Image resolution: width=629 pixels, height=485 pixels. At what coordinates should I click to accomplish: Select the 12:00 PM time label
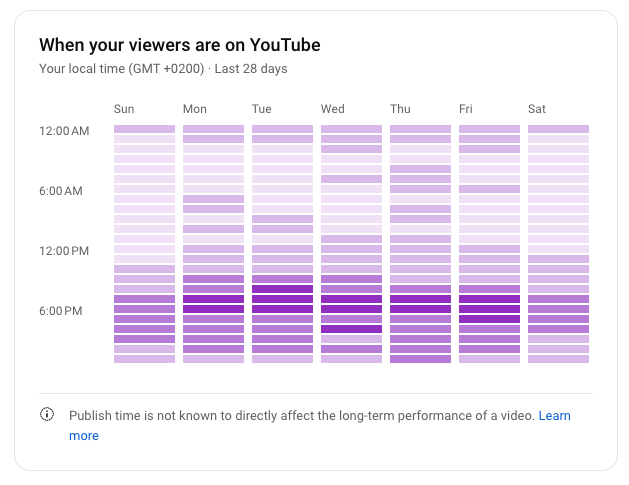point(64,251)
